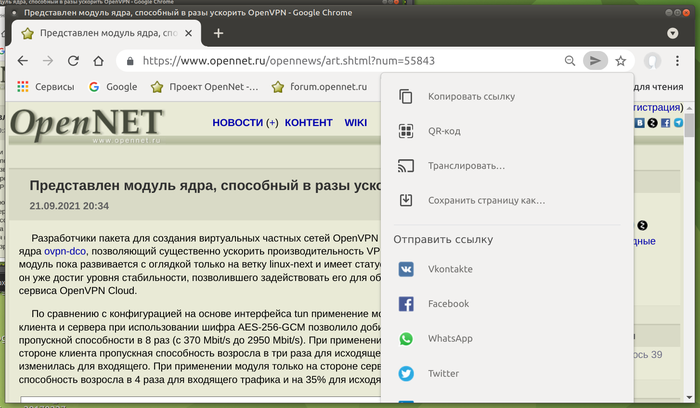
Task: Open the Chrome profile avatar
Action: [x=652, y=61]
